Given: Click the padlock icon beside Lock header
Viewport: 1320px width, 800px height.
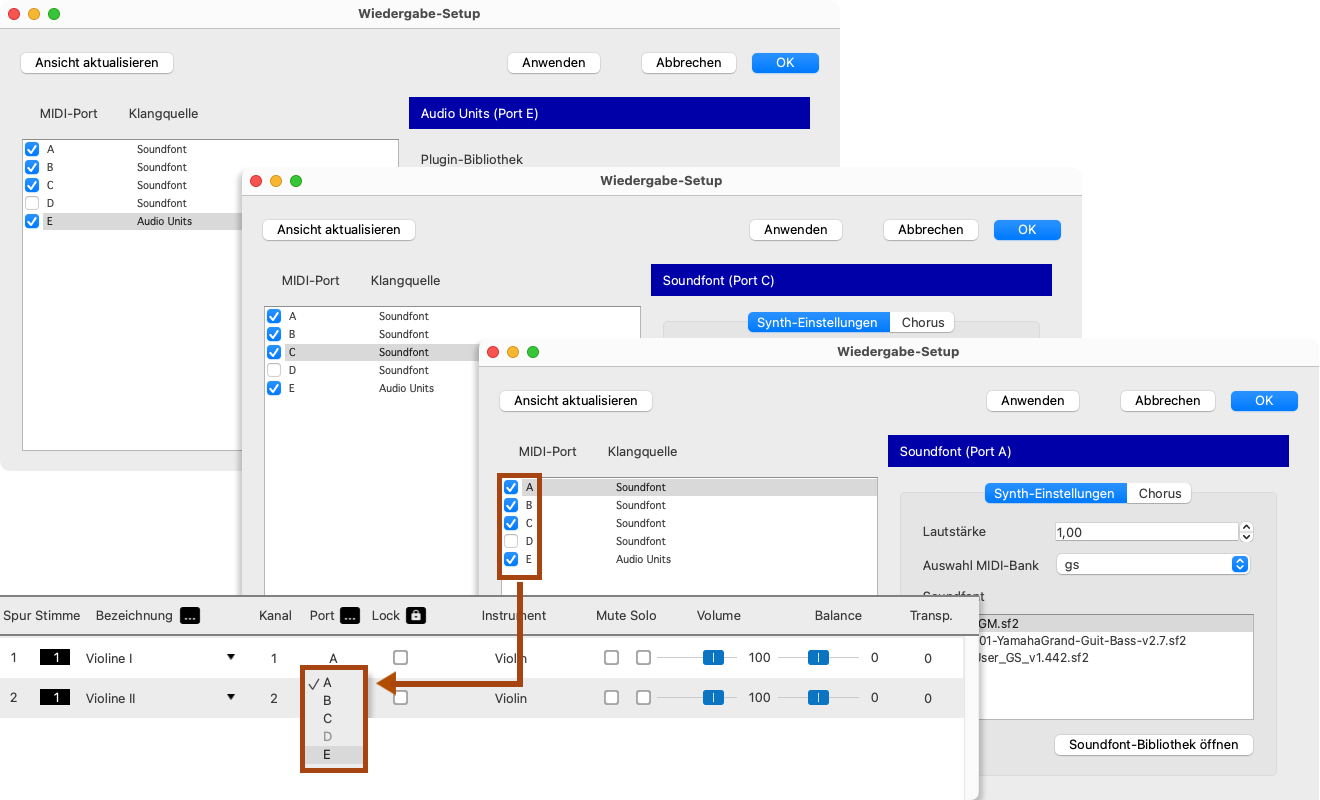Looking at the screenshot, I should click(416, 616).
